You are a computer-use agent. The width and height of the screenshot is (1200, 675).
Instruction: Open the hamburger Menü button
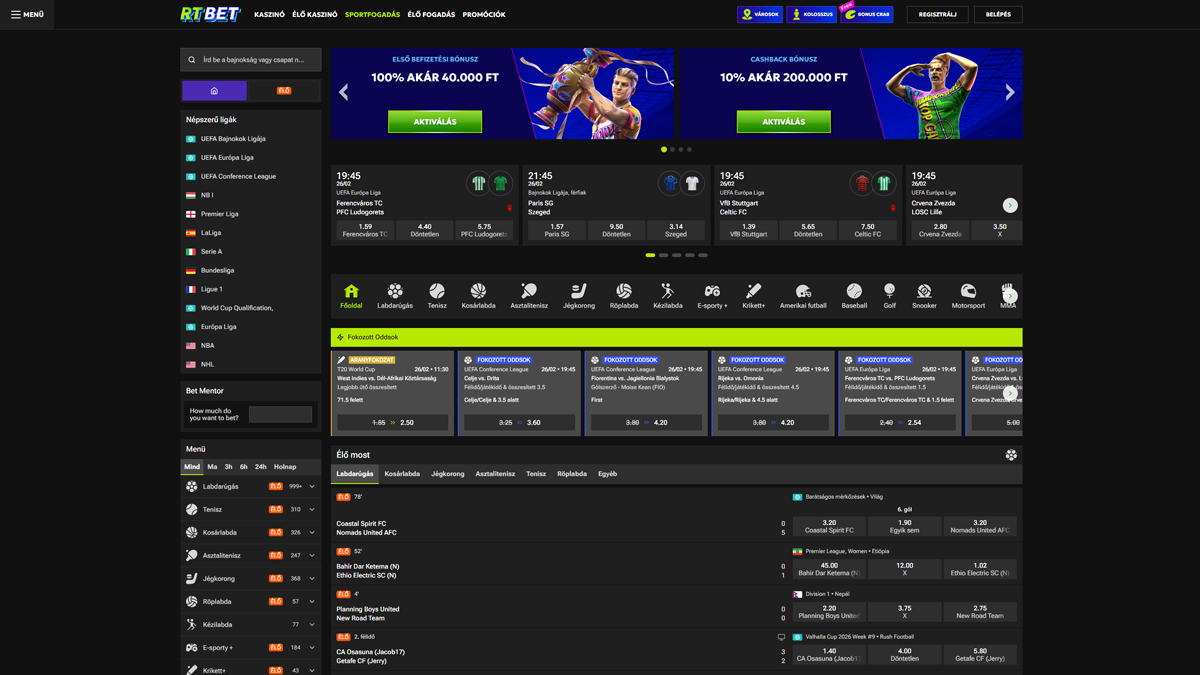click(x=27, y=15)
